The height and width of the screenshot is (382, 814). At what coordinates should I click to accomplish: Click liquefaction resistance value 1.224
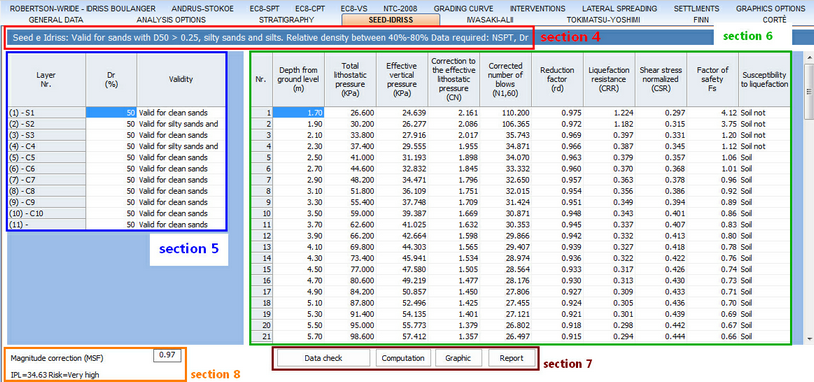(609, 113)
